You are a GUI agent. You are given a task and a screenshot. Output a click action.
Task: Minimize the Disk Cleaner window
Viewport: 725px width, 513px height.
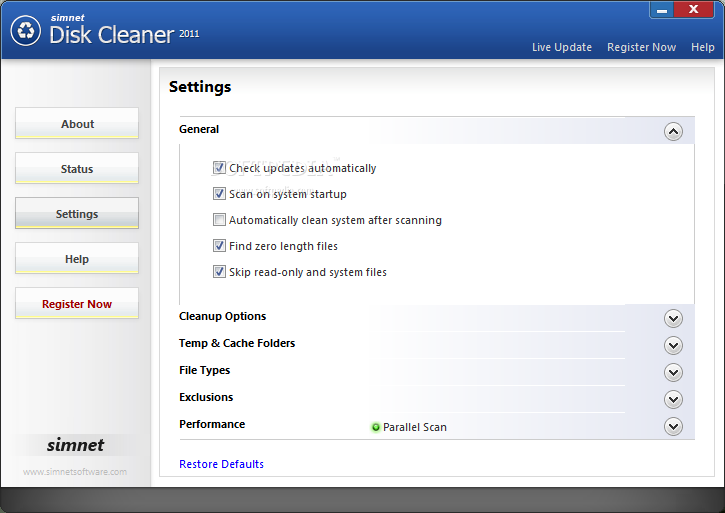[x=662, y=10]
